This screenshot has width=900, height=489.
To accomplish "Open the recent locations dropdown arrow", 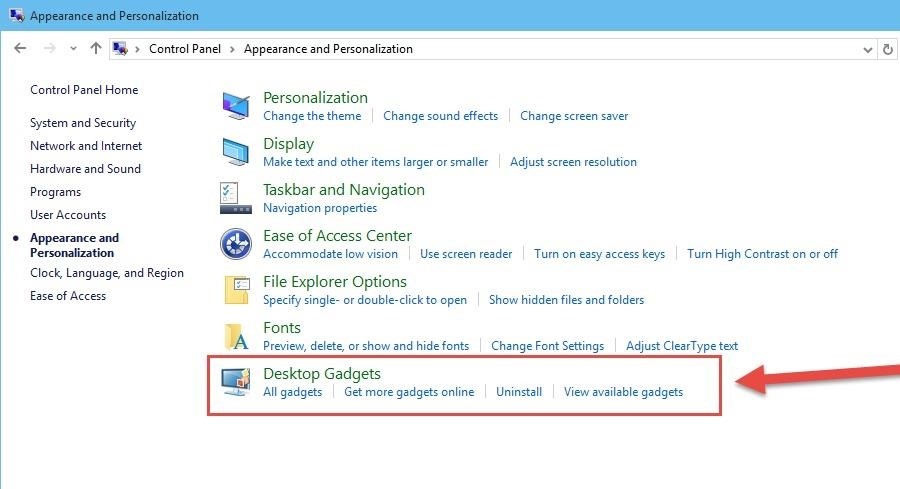I will (73, 49).
